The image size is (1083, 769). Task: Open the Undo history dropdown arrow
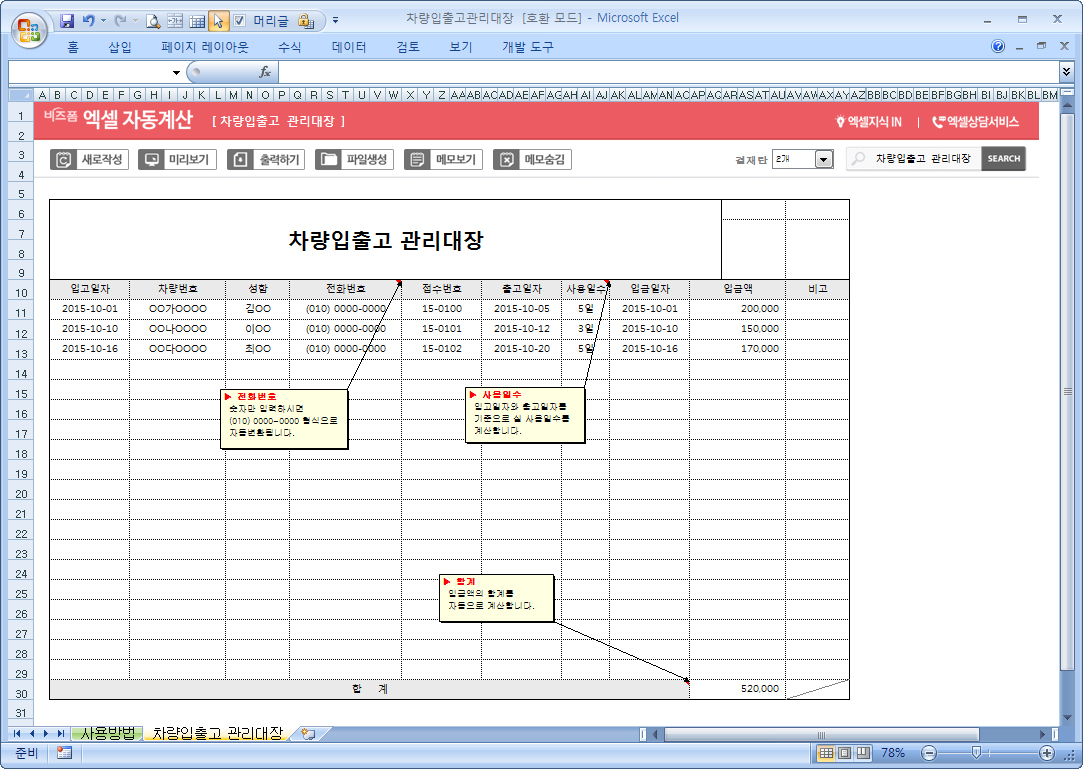tap(103, 21)
